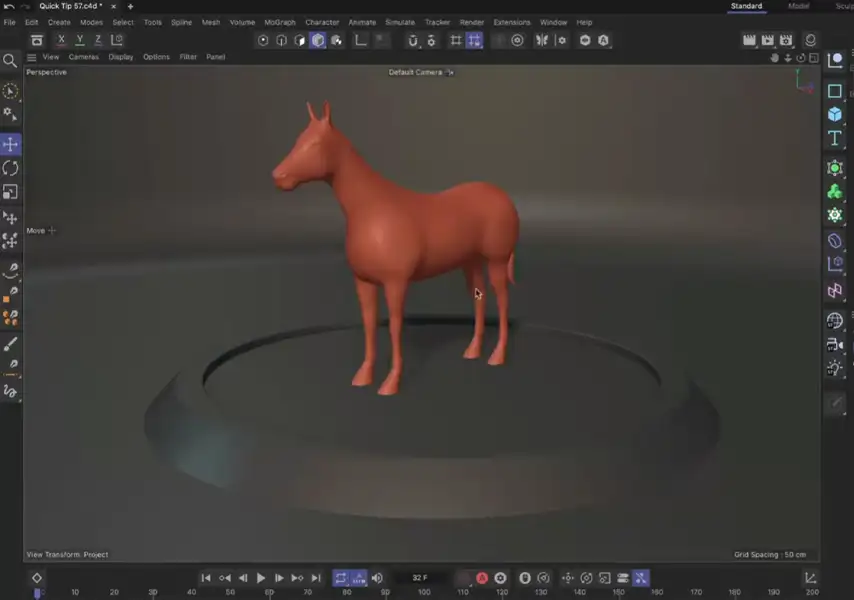Add a Cube primitive object

(x=835, y=114)
